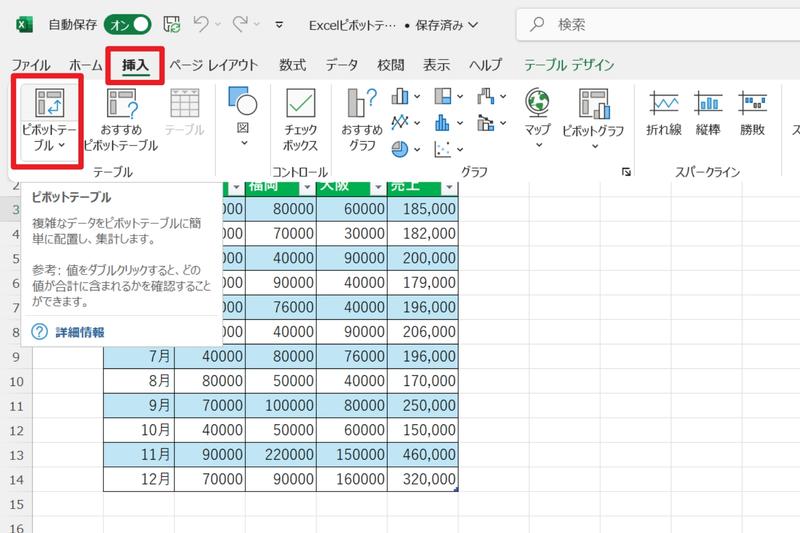Insert a hierarchy treemap chart
The image size is (800, 533).
[x=443, y=96]
